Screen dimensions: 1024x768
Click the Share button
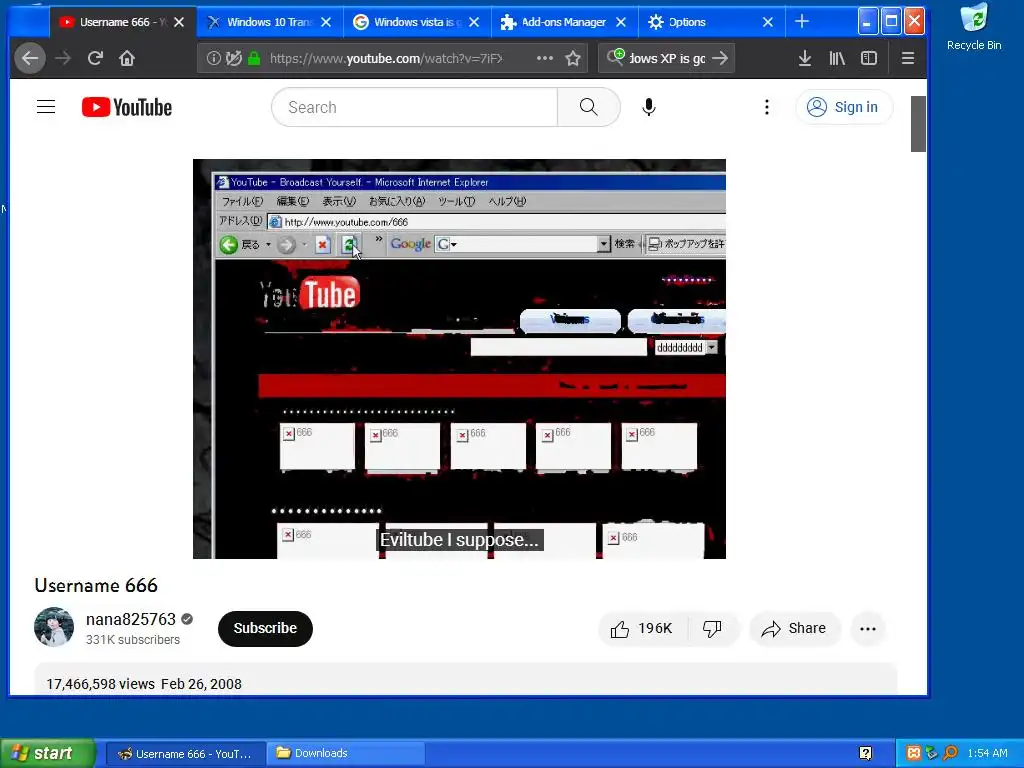(794, 629)
